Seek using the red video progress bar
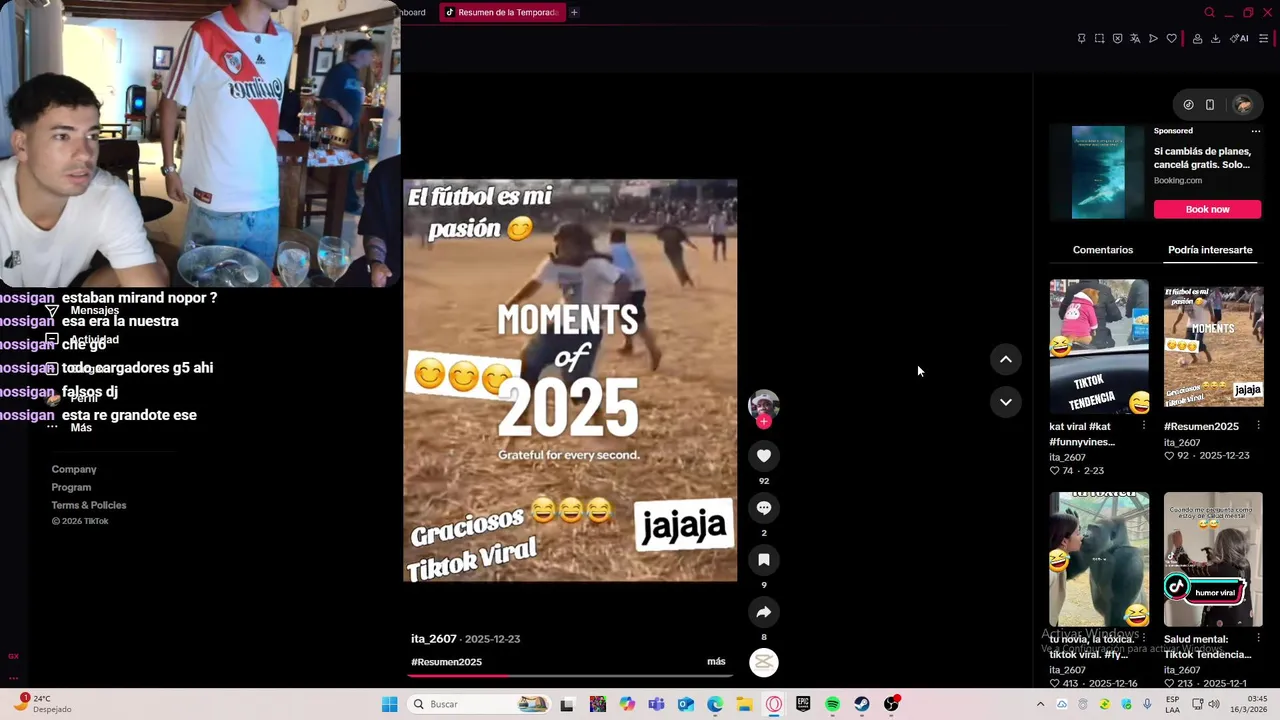Screen dimensions: 1280x720 click(570, 676)
